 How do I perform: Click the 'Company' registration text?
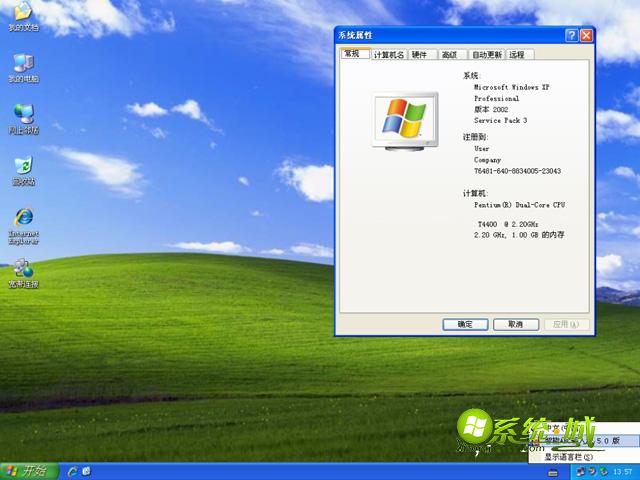[487, 160]
